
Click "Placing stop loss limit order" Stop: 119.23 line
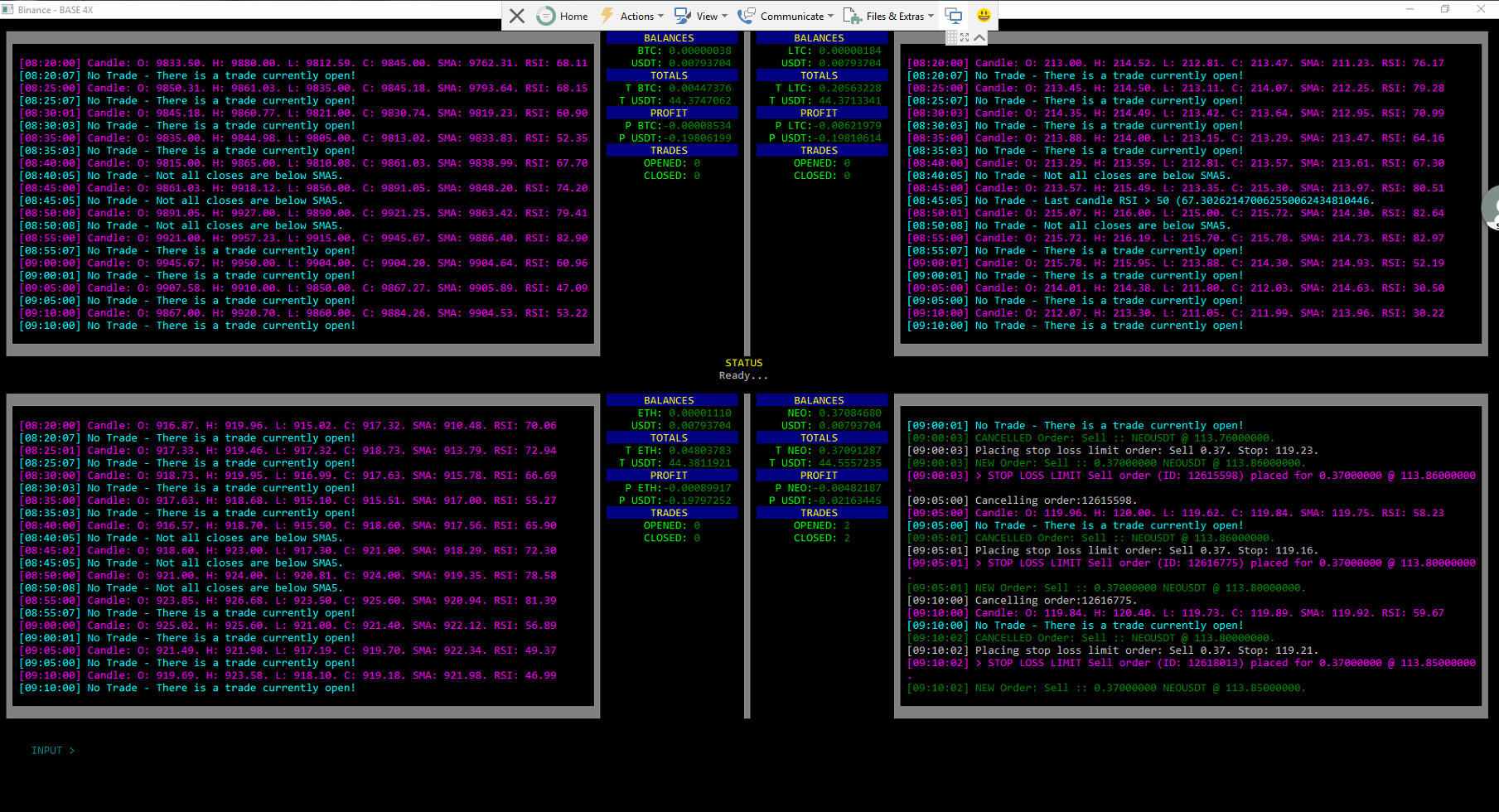[1112, 451]
